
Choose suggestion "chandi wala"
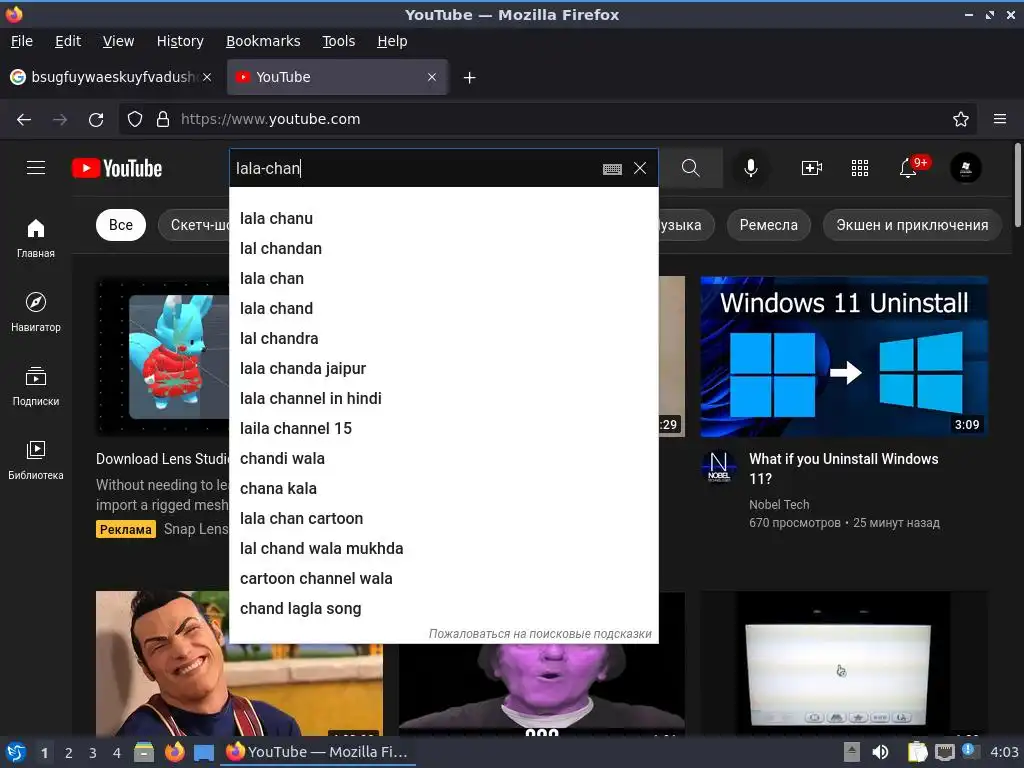point(443,459)
